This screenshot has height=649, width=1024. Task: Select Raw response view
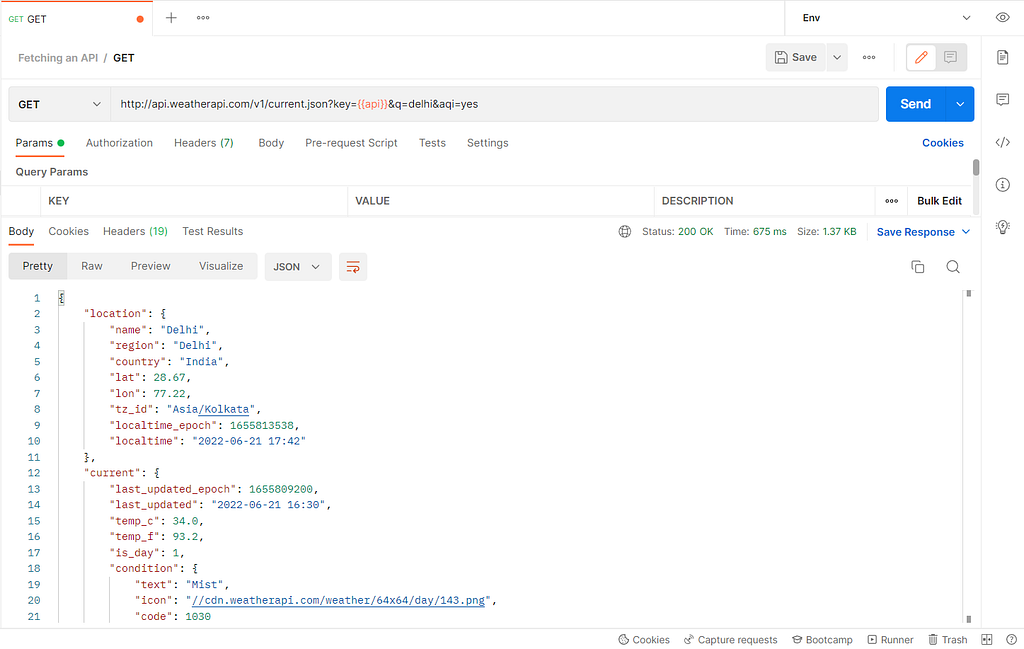pos(91,266)
